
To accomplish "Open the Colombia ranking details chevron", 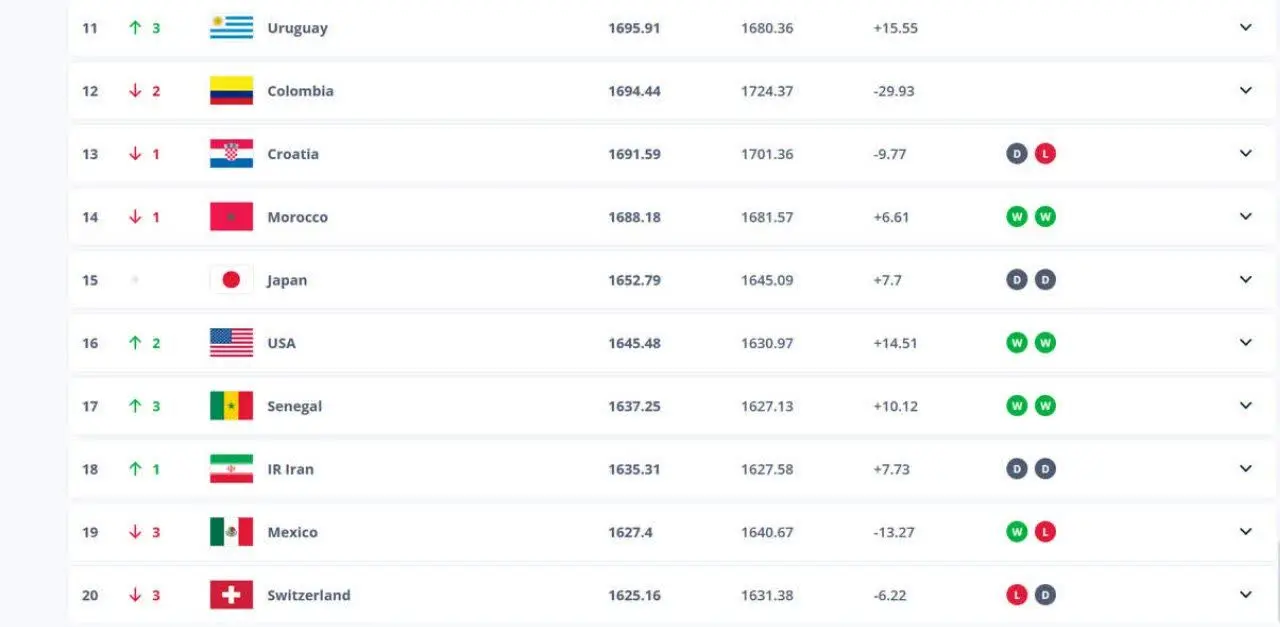I will [x=1245, y=91].
